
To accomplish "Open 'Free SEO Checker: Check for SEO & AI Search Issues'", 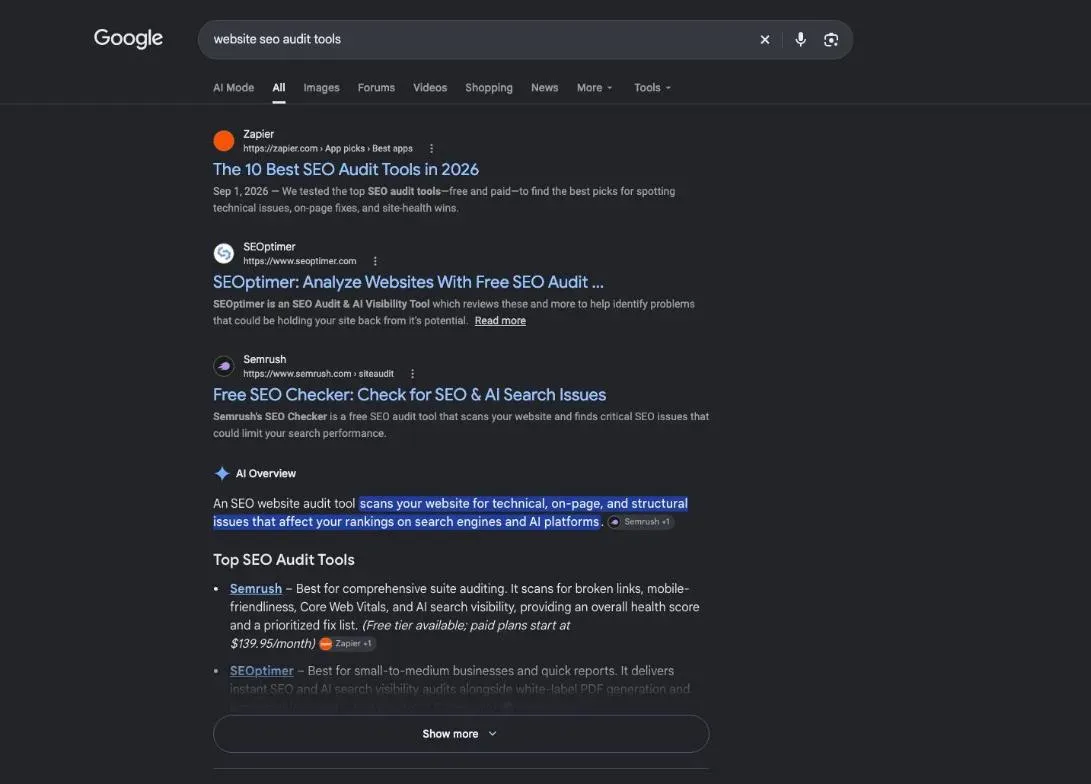I will [409, 394].
